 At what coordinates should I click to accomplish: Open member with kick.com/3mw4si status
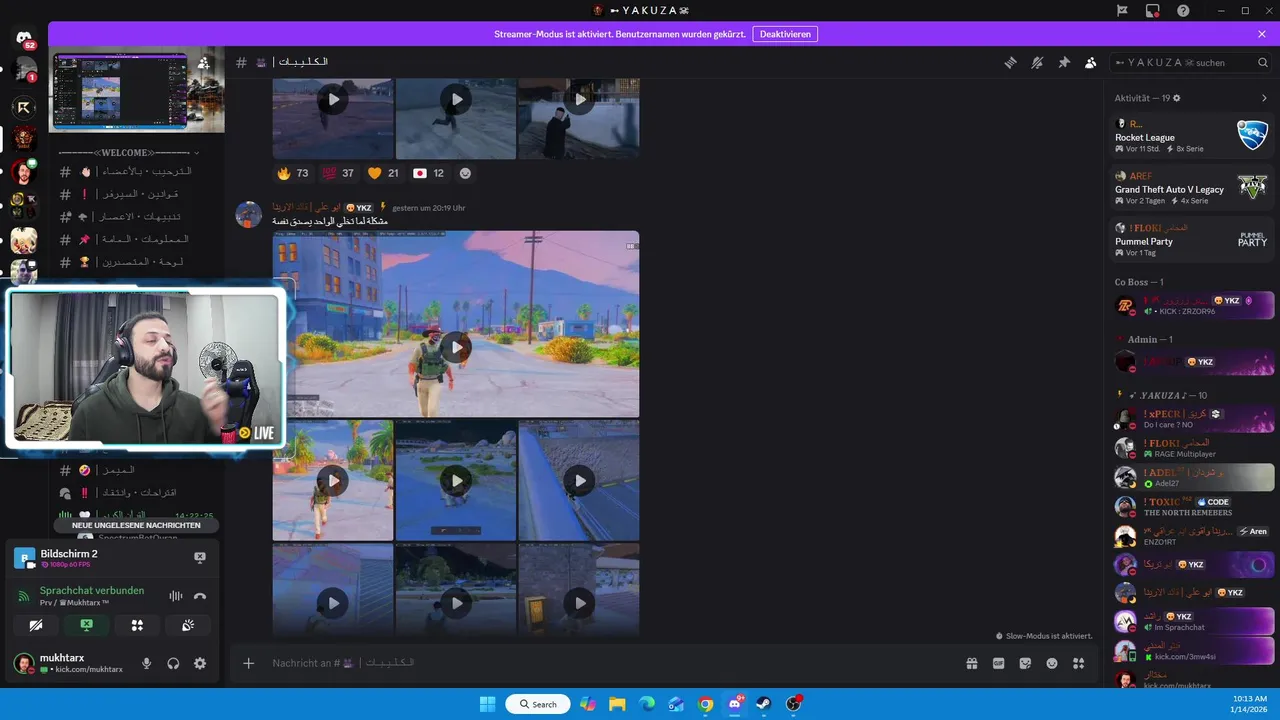[1192, 651]
